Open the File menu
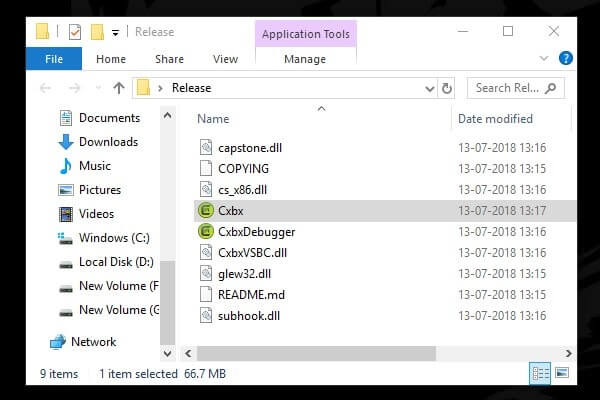Screen dimensions: 600x400 (x=54, y=59)
